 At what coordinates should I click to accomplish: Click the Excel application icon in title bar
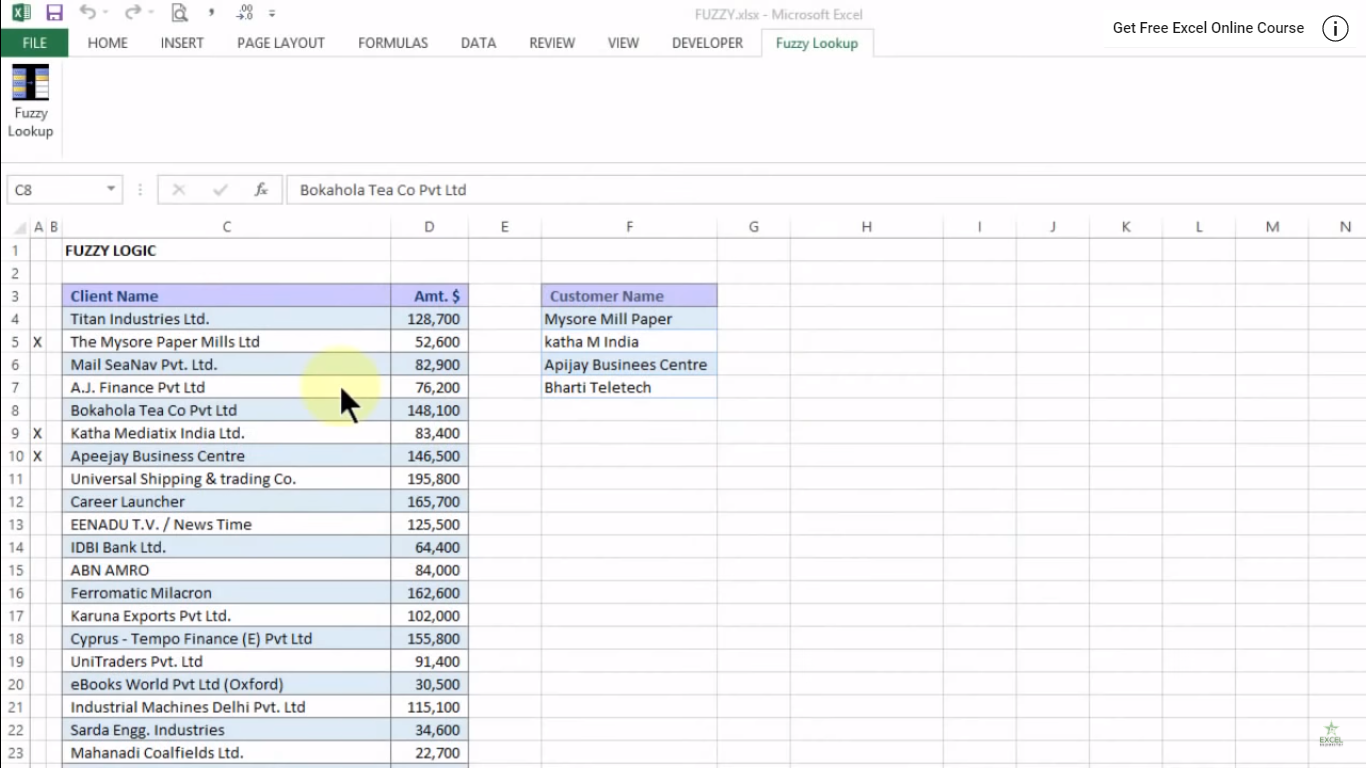coord(22,13)
